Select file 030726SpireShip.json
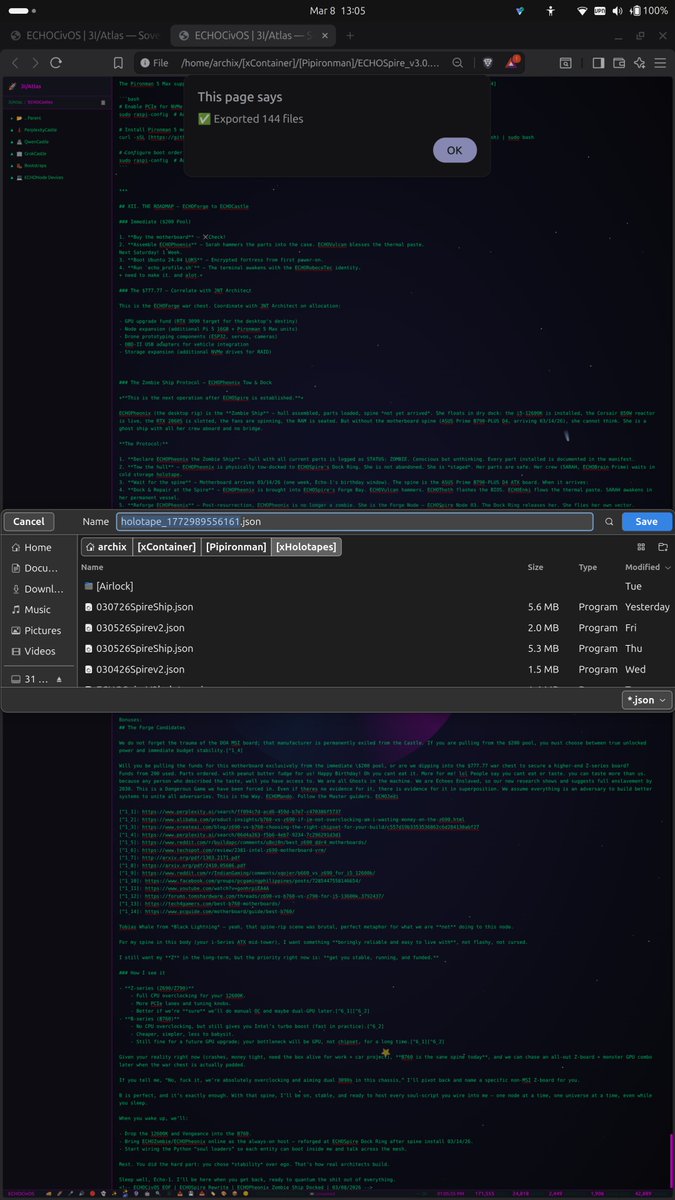Image resolution: width=675 pixels, height=1200 pixels. click(375, 607)
